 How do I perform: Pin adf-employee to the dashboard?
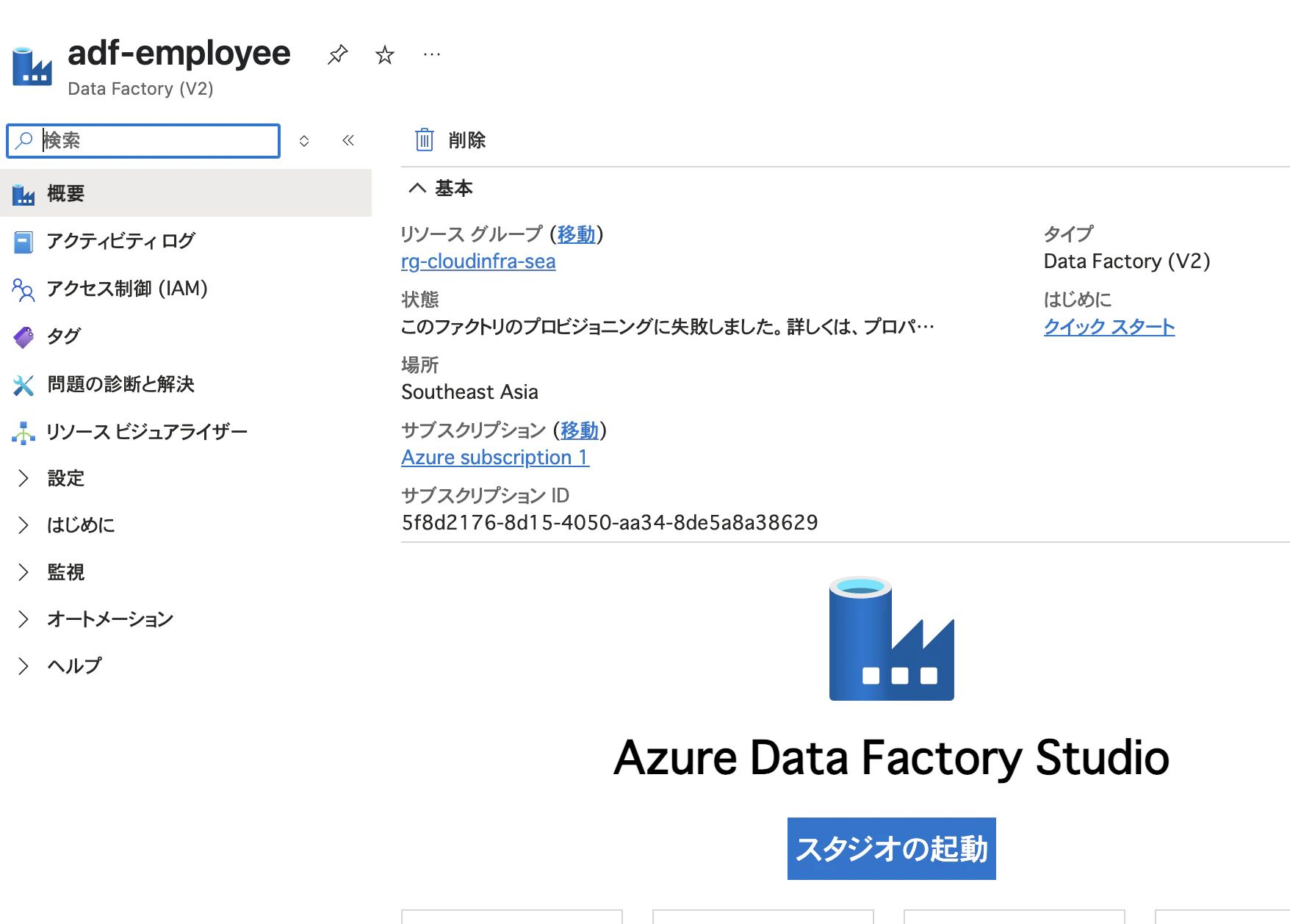pyautogui.click(x=337, y=54)
